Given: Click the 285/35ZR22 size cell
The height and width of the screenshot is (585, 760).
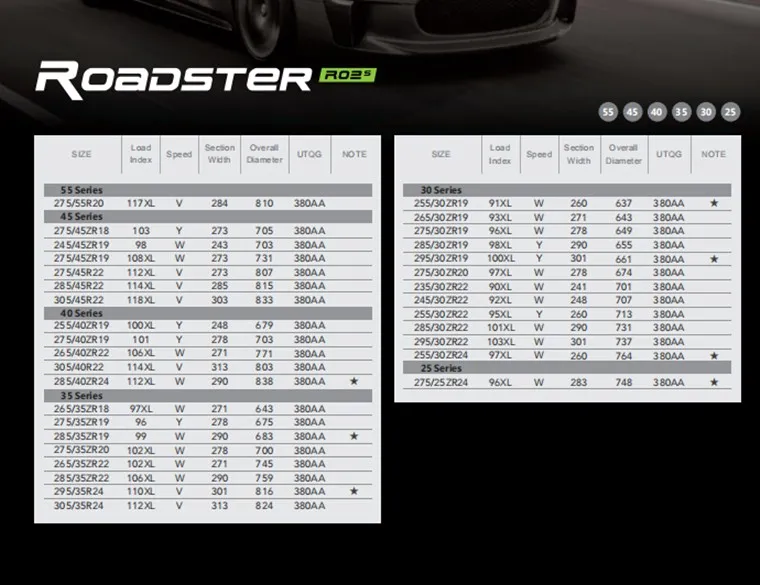Looking at the screenshot, I should click(x=81, y=478).
